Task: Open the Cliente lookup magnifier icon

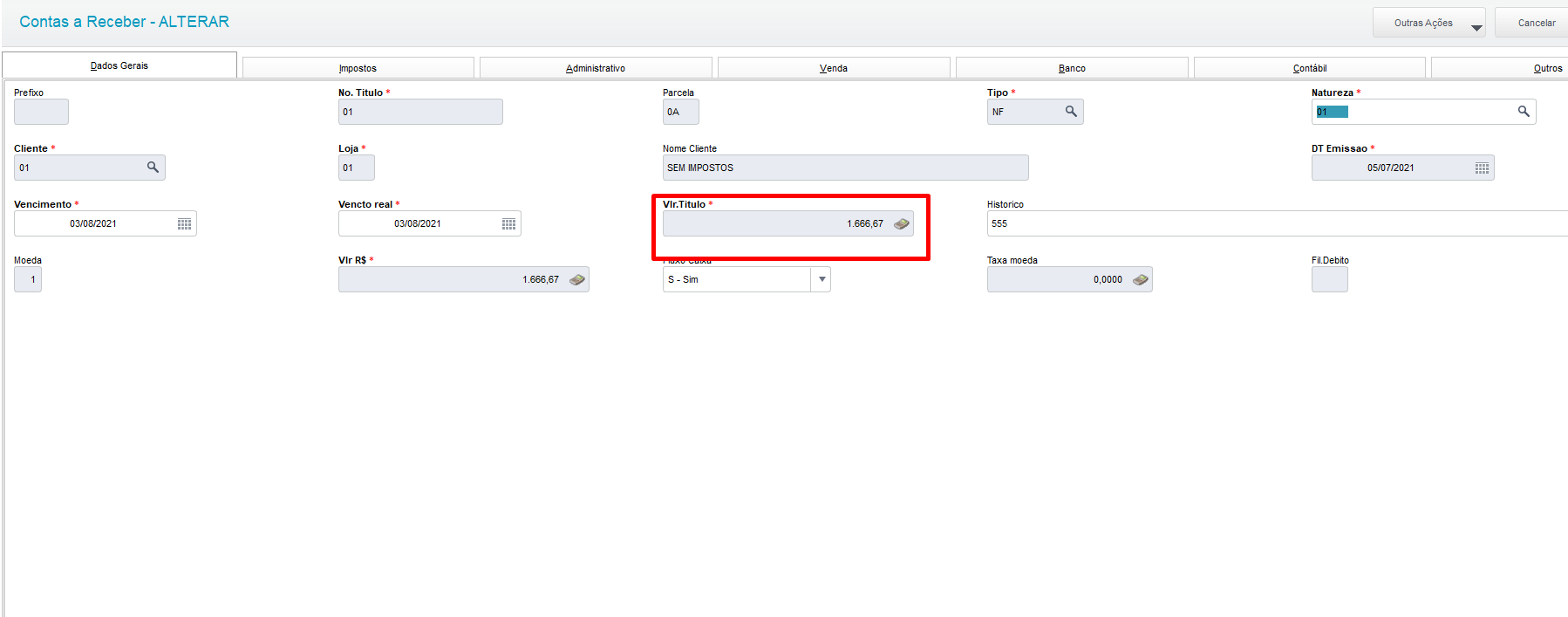Action: 153,167
